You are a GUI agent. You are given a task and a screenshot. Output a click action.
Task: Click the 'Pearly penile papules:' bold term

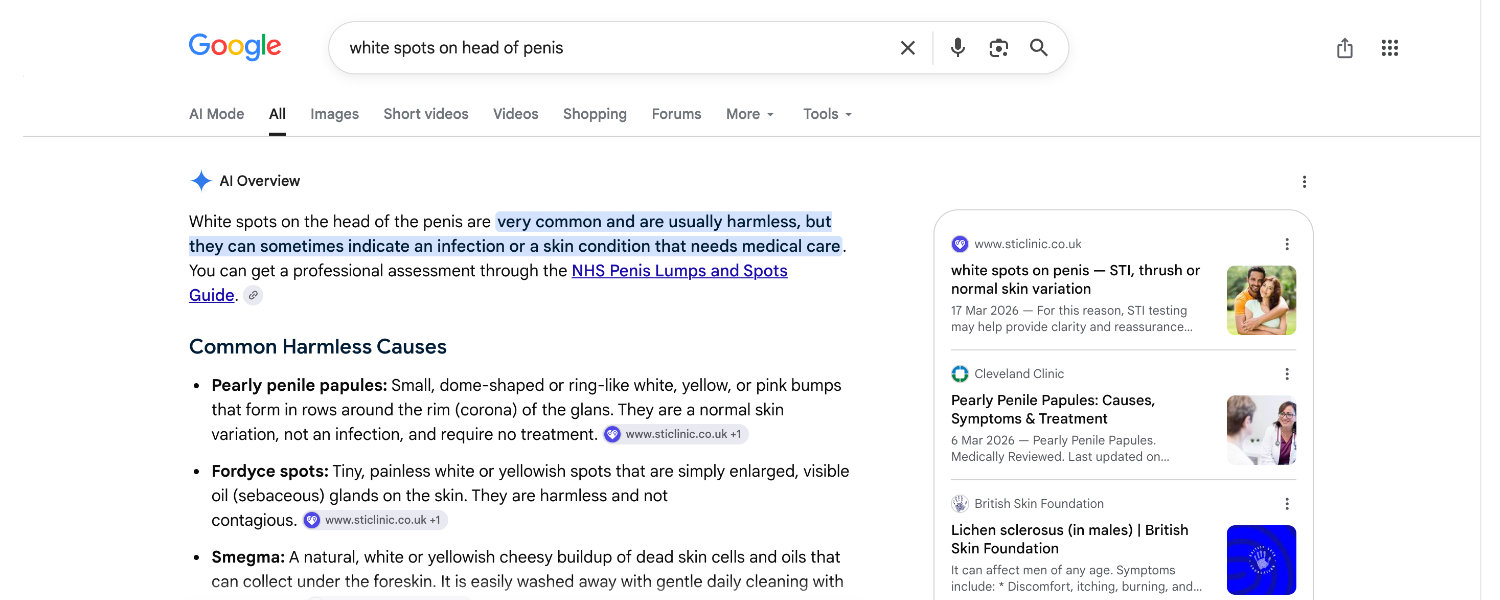[299, 385]
